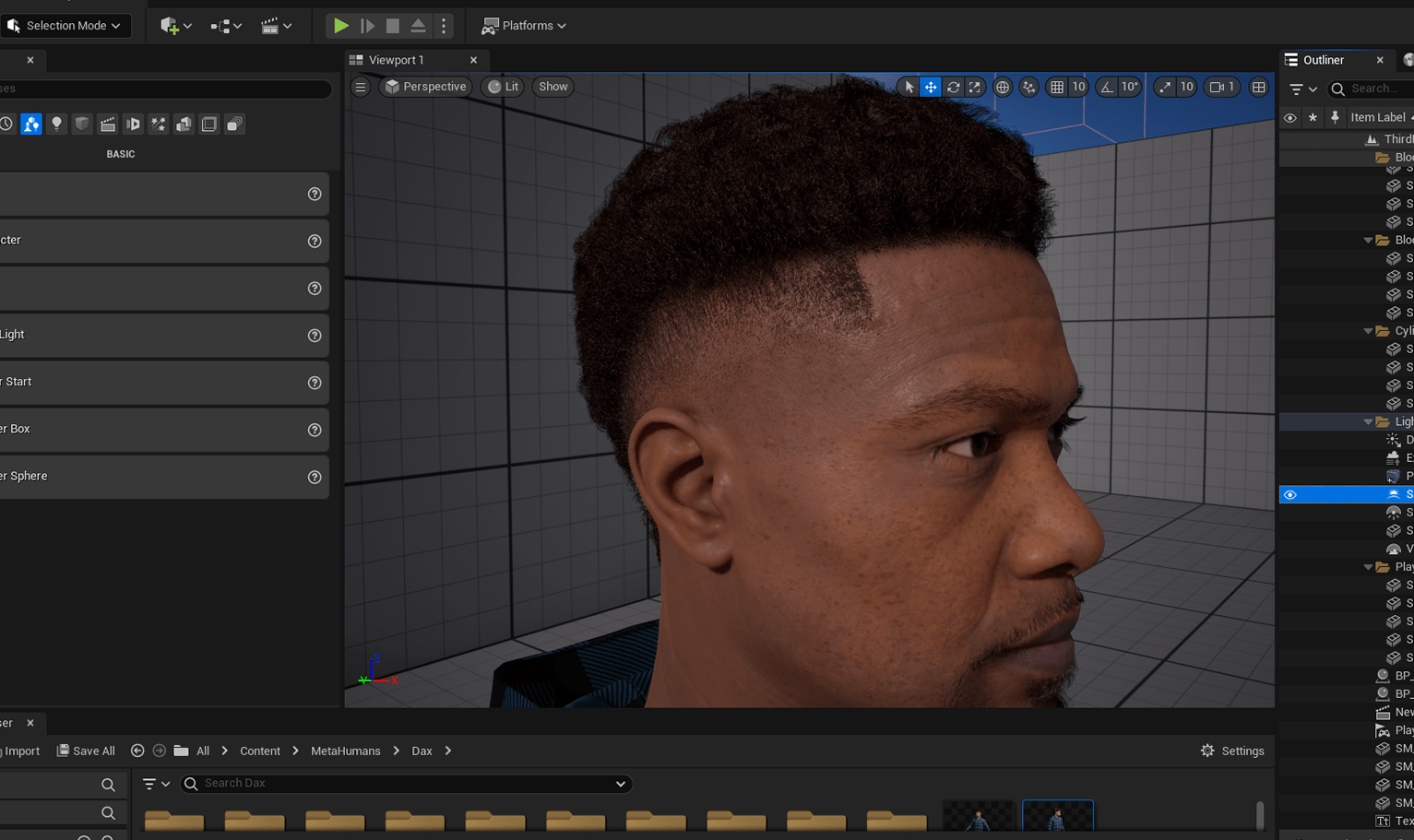Open the Shapes category in Place Actors panel

click(x=82, y=124)
